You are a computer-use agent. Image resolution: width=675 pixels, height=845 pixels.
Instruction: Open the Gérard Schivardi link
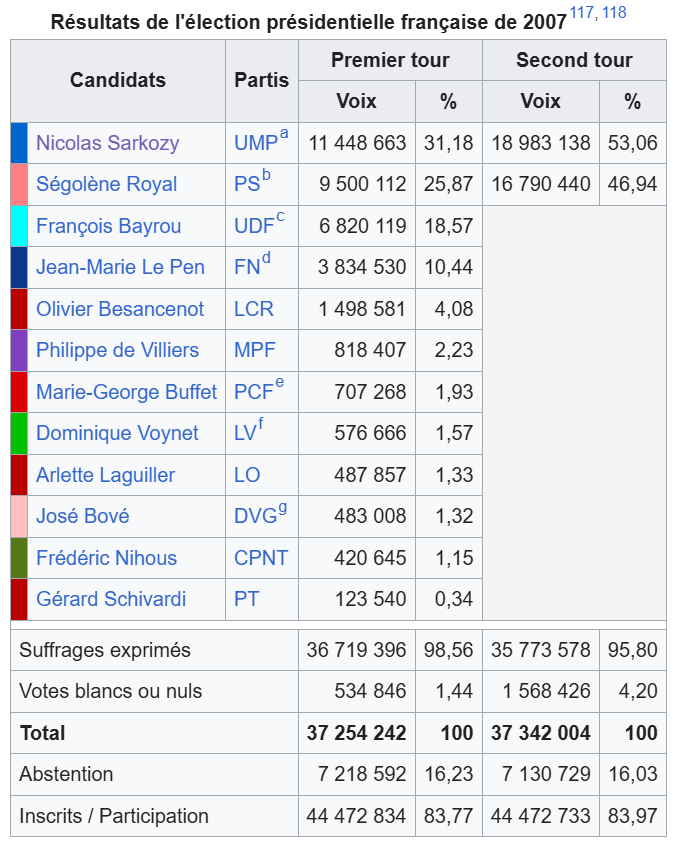[111, 599]
